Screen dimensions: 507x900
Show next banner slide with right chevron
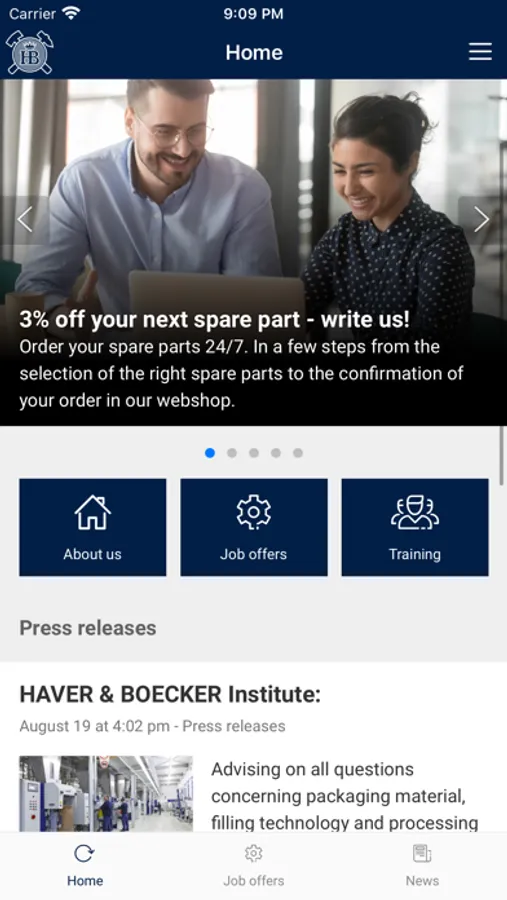tap(481, 219)
